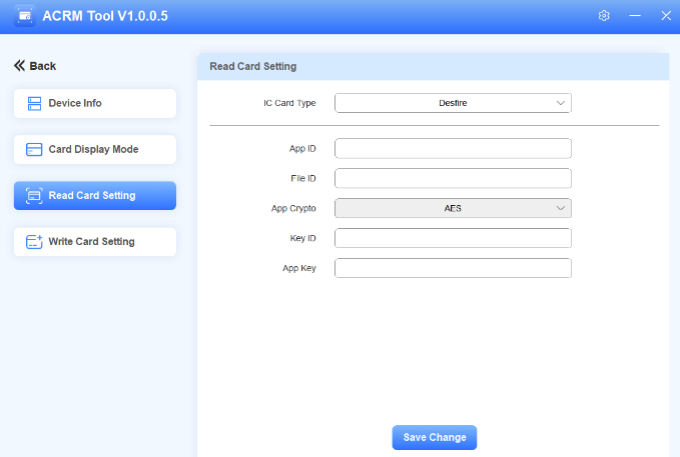Click the Write Card Setting icon
680x457 pixels.
point(34,242)
